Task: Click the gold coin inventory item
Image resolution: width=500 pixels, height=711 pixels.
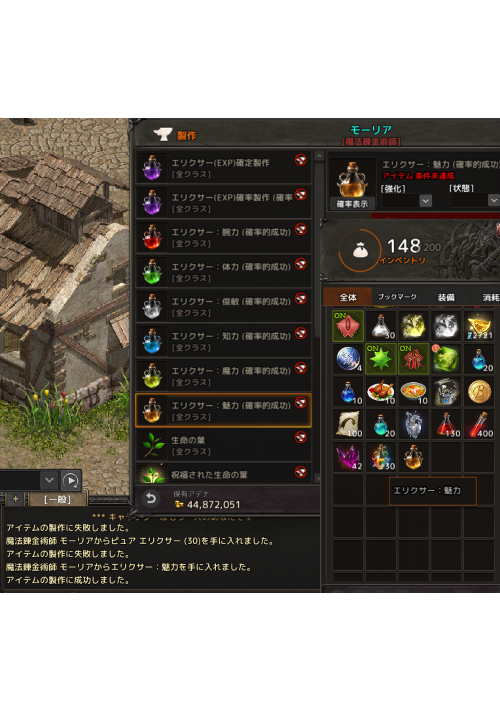Action: click(479, 391)
